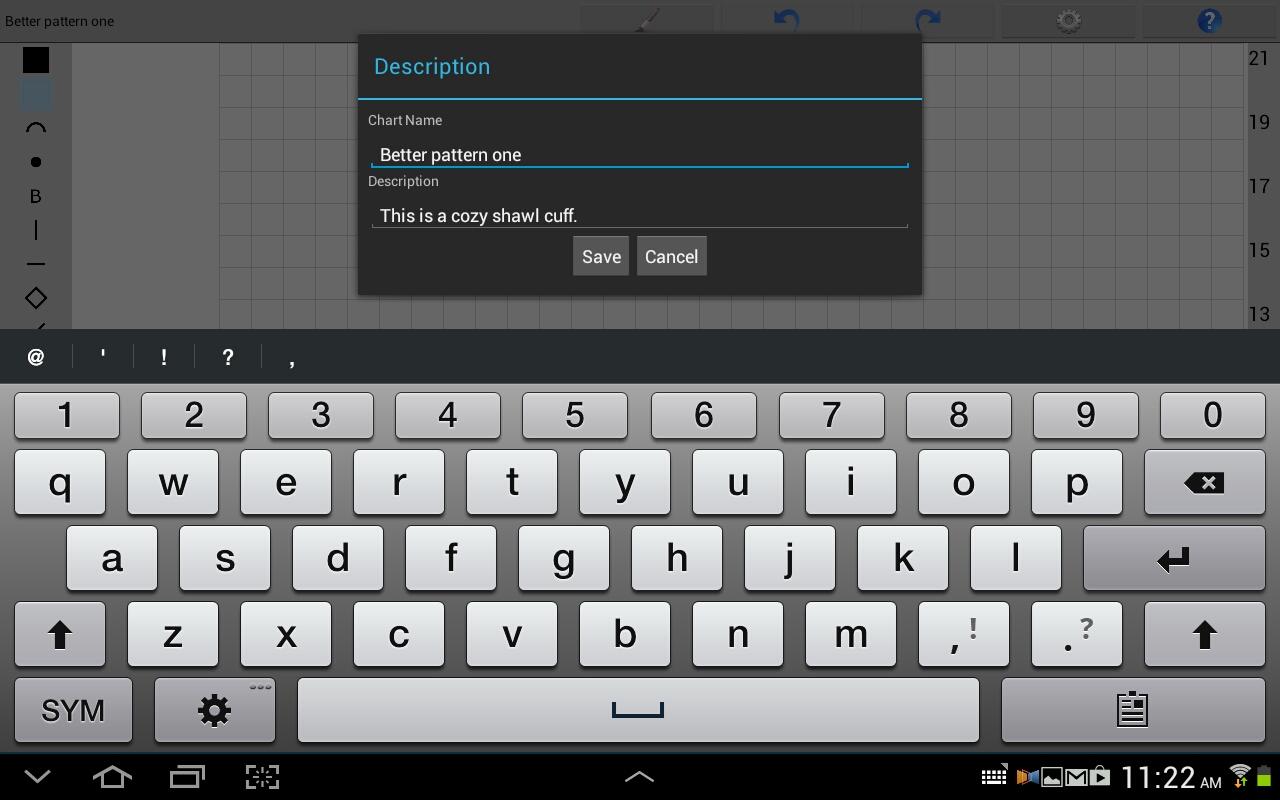The image size is (1280, 800).
Task: Save the chart description
Action: 601,256
